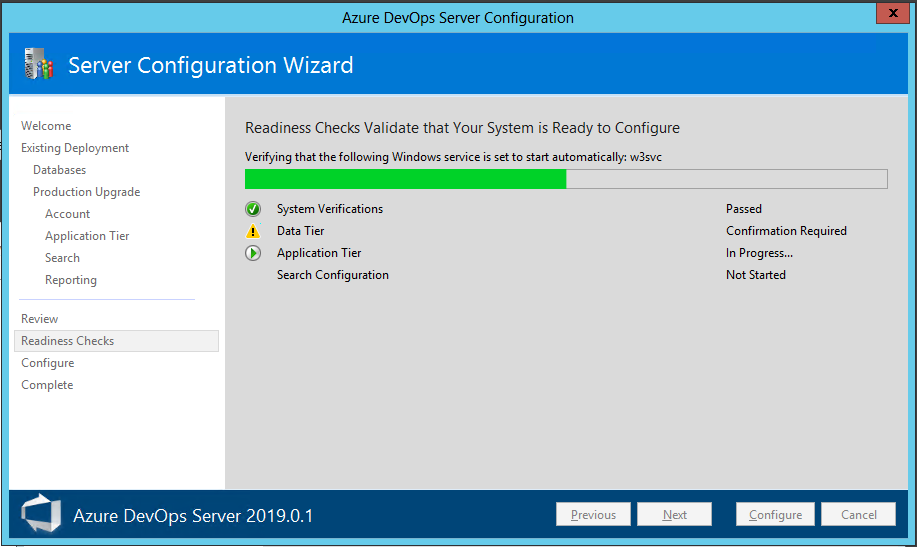Image resolution: width=917 pixels, height=547 pixels.
Task: Click the Data Tier Confirmation Required status
Action: pos(786,231)
